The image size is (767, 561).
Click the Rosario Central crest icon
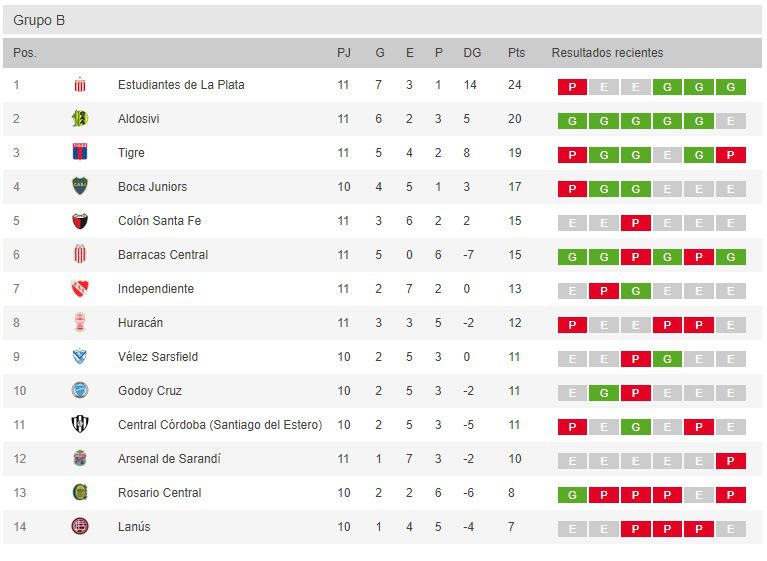(80, 493)
